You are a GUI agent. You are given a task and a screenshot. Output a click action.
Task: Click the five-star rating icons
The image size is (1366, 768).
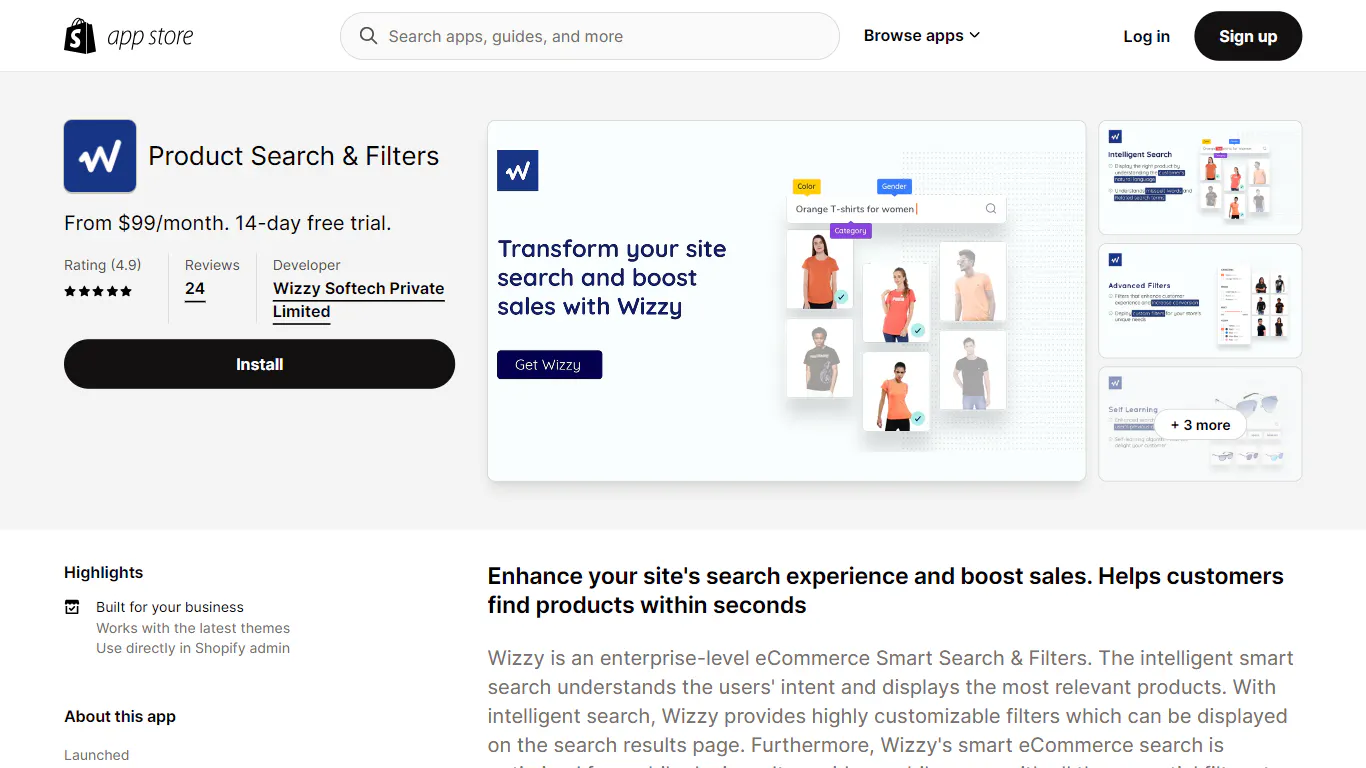pyautogui.click(x=97, y=291)
